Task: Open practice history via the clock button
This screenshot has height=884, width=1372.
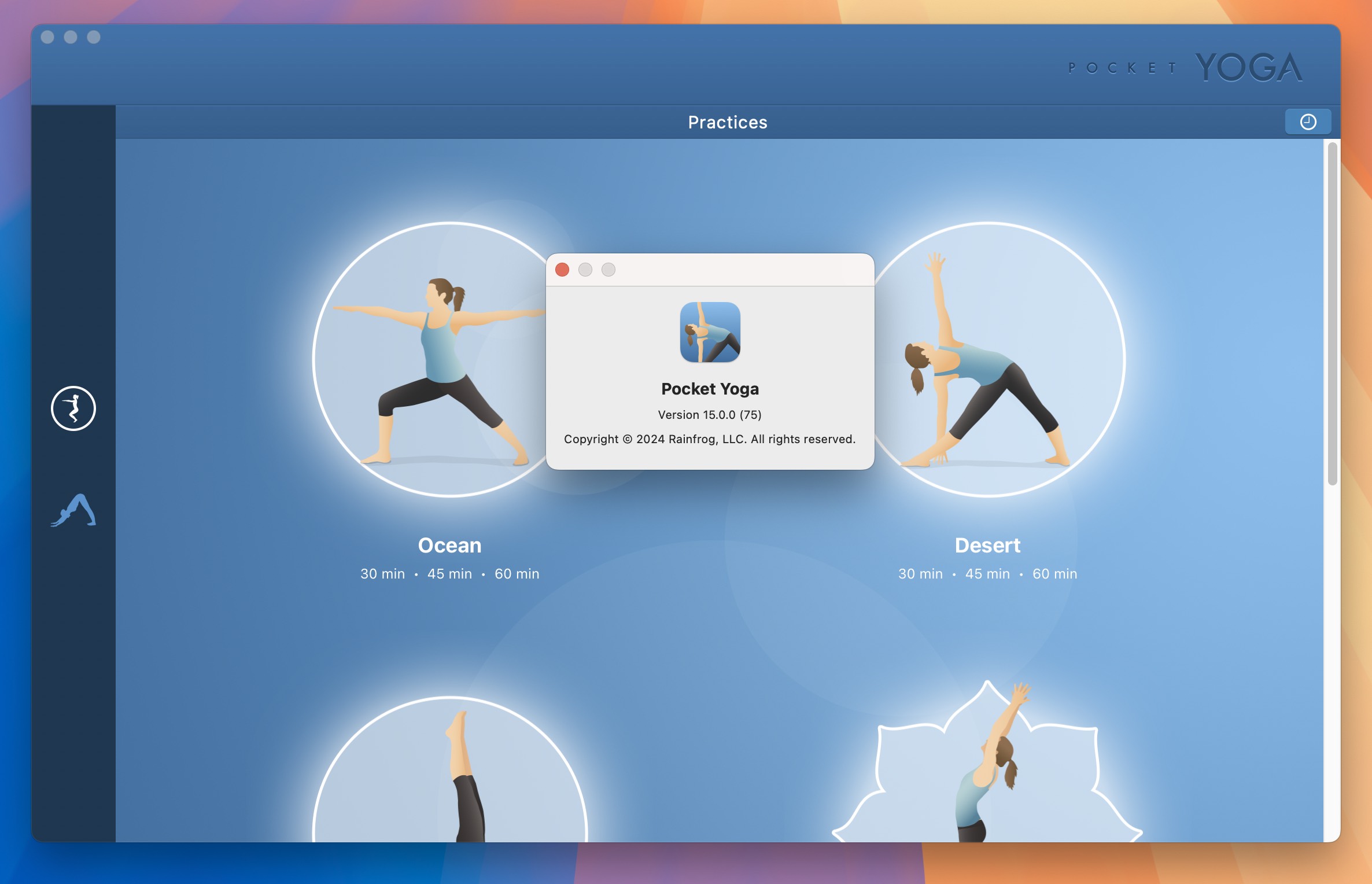Action: click(1308, 122)
